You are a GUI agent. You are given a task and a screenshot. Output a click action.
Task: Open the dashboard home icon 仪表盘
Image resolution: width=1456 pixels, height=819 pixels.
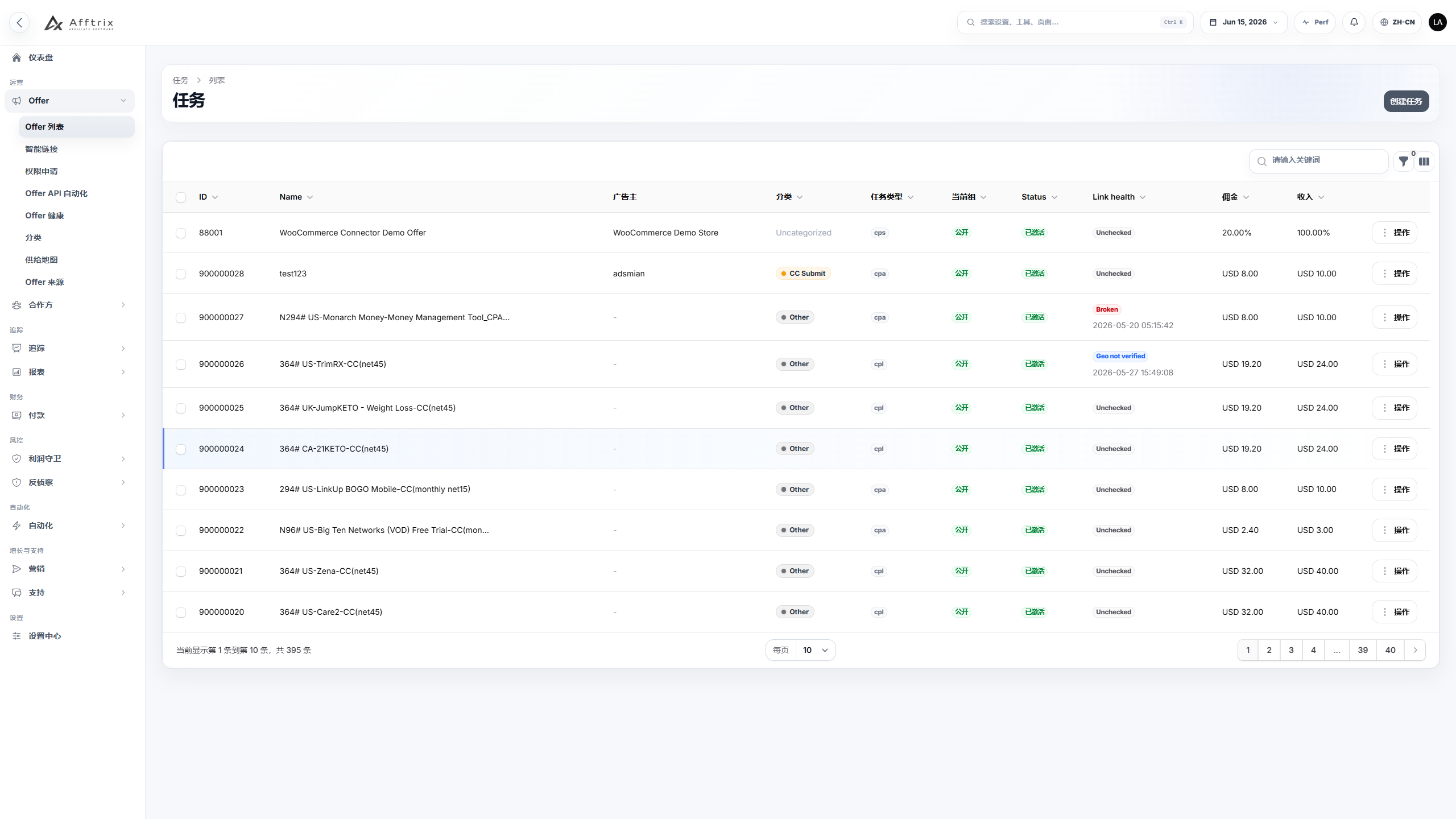click(x=16, y=57)
